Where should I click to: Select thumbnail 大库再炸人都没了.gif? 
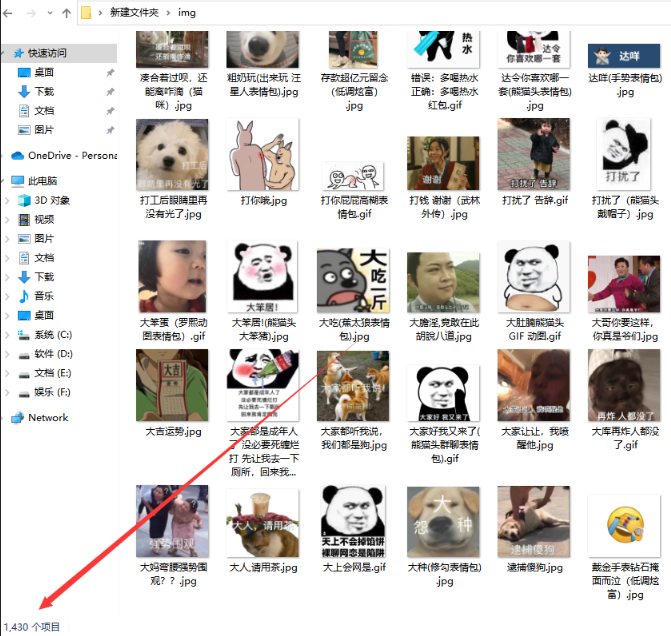click(x=624, y=385)
